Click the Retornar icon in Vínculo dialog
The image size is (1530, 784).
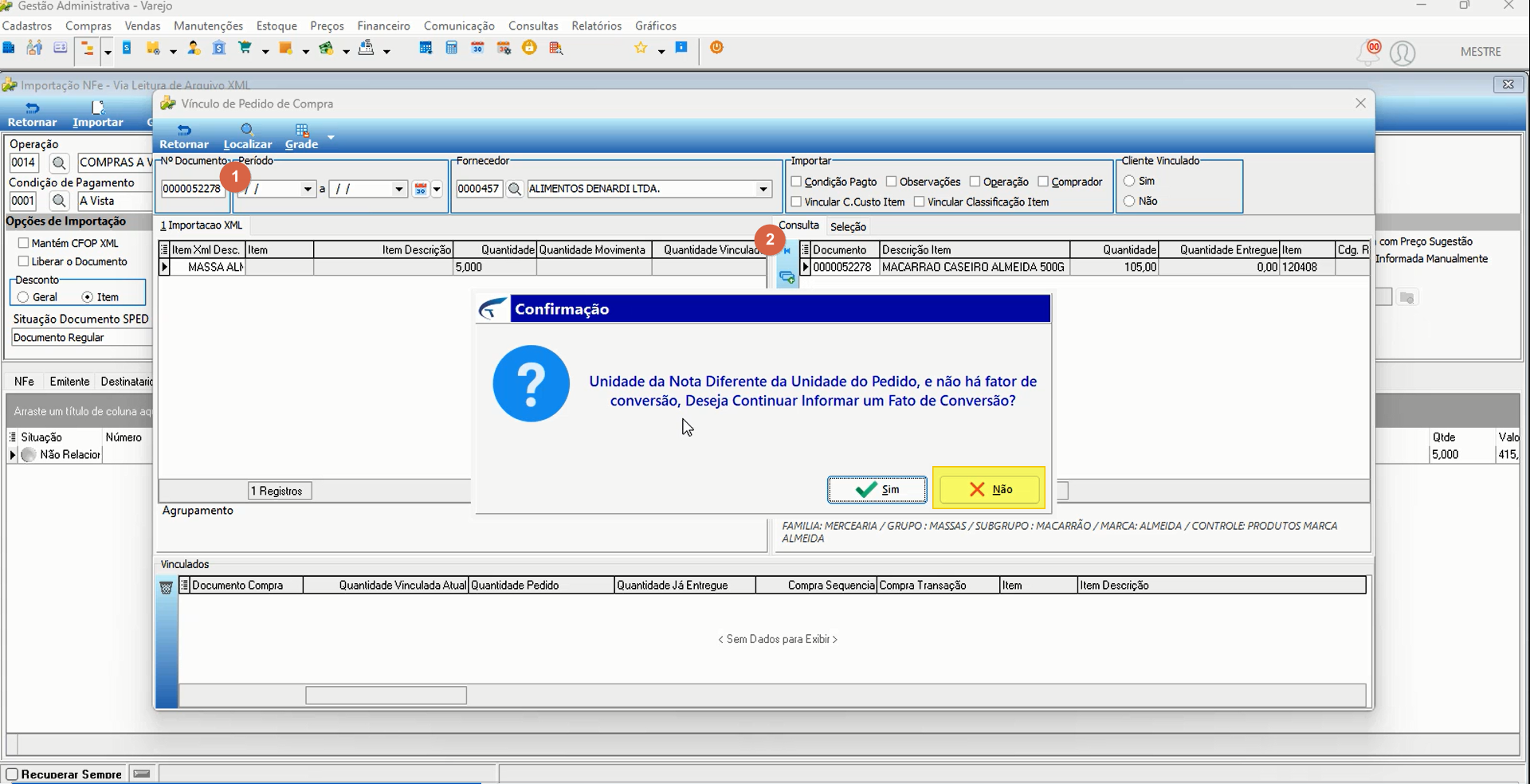point(184,130)
